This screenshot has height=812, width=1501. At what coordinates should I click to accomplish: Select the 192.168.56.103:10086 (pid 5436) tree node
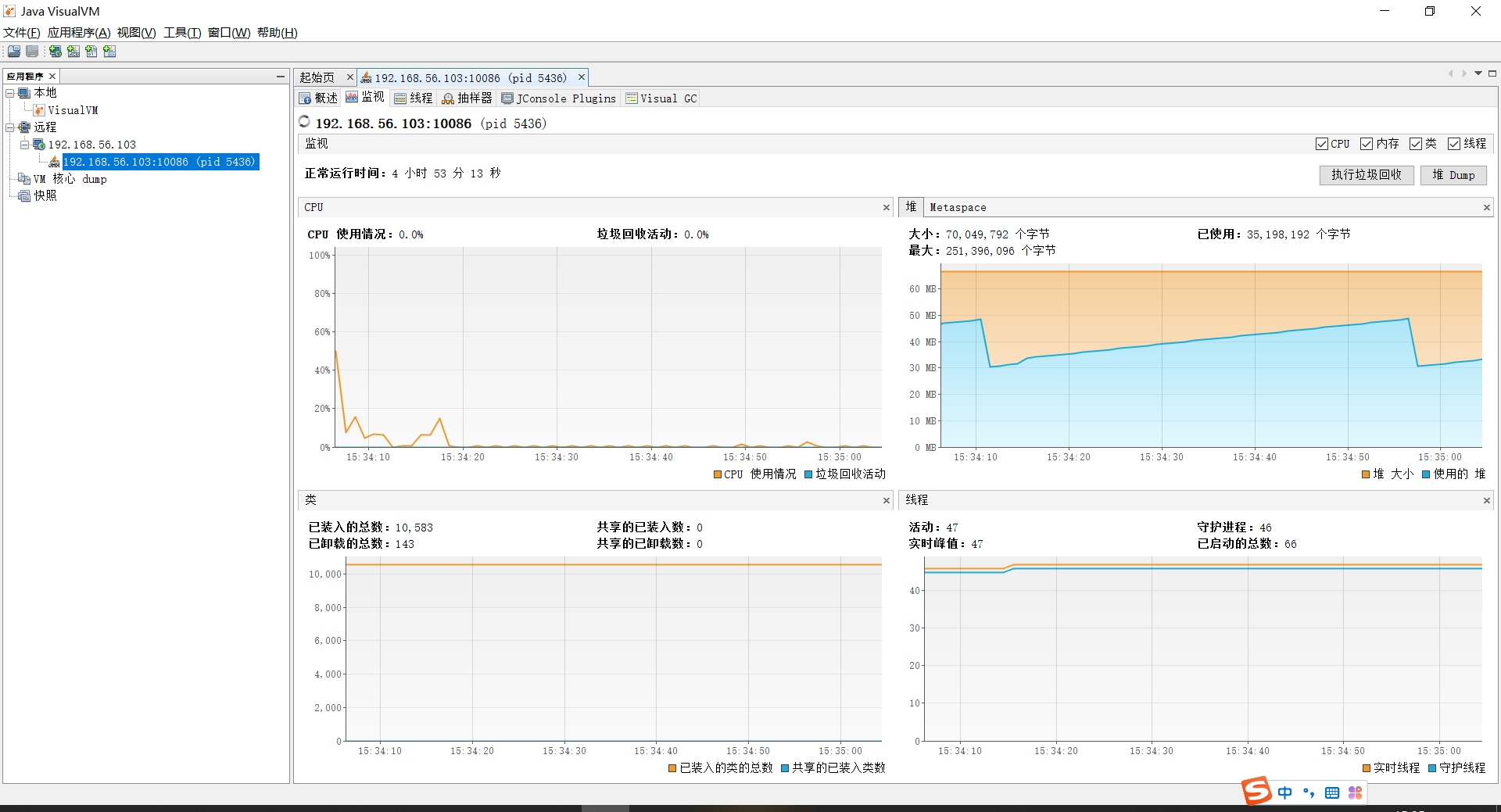(159, 162)
